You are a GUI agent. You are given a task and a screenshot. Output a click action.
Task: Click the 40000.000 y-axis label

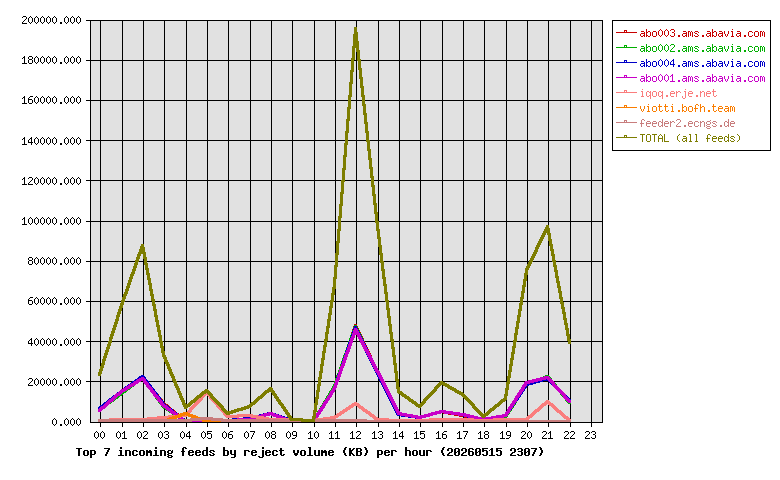click(54, 342)
